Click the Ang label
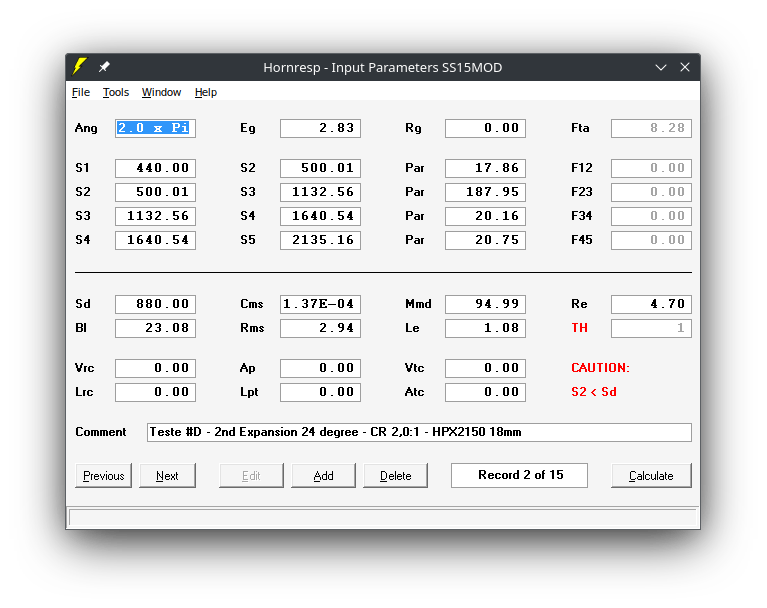This screenshot has height=608, width=767. tap(86, 129)
